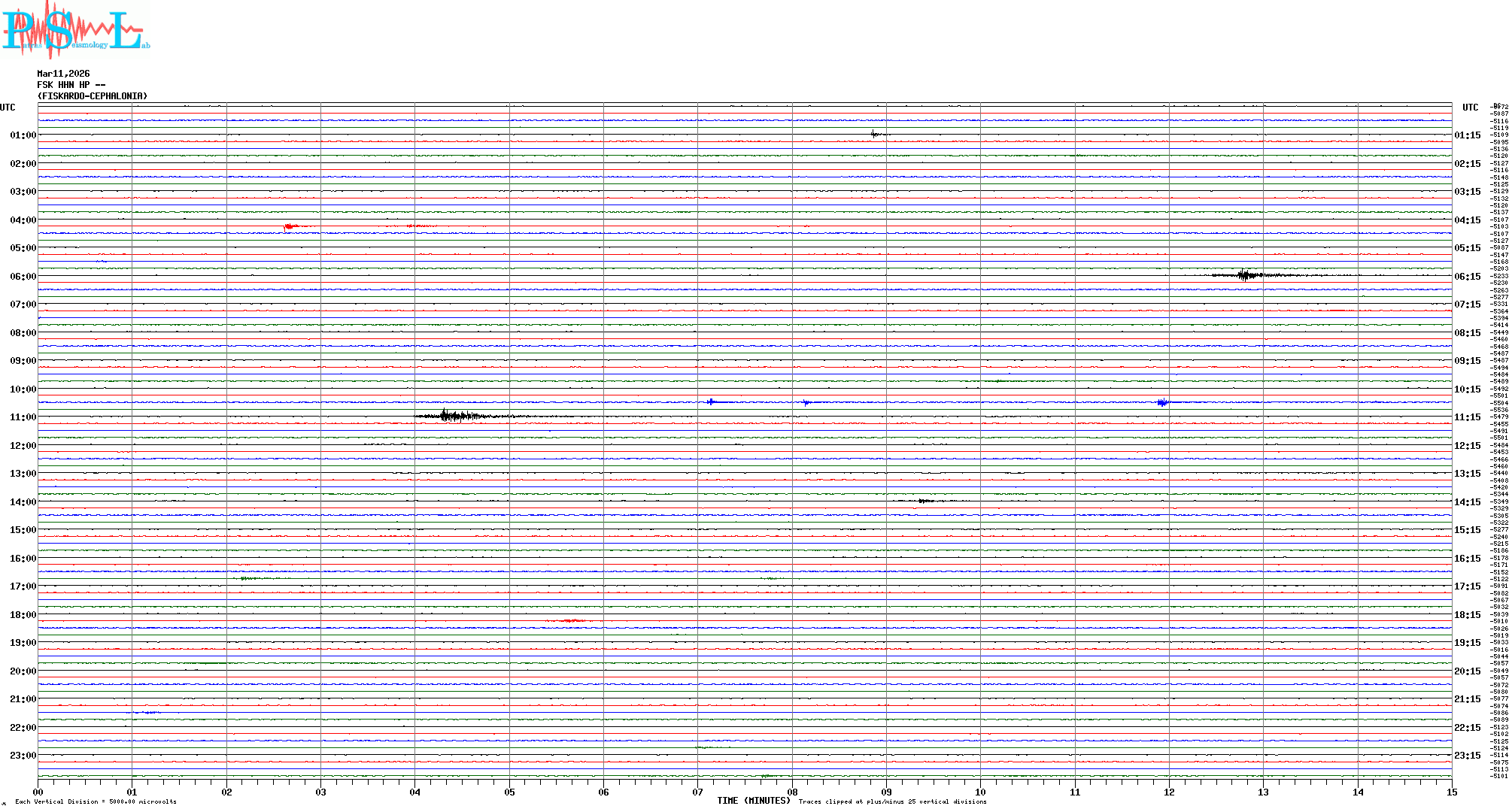Screen dimensions: 1512x812
Task: Click the Each Vertical Division microvolts note
Action: tap(96, 801)
